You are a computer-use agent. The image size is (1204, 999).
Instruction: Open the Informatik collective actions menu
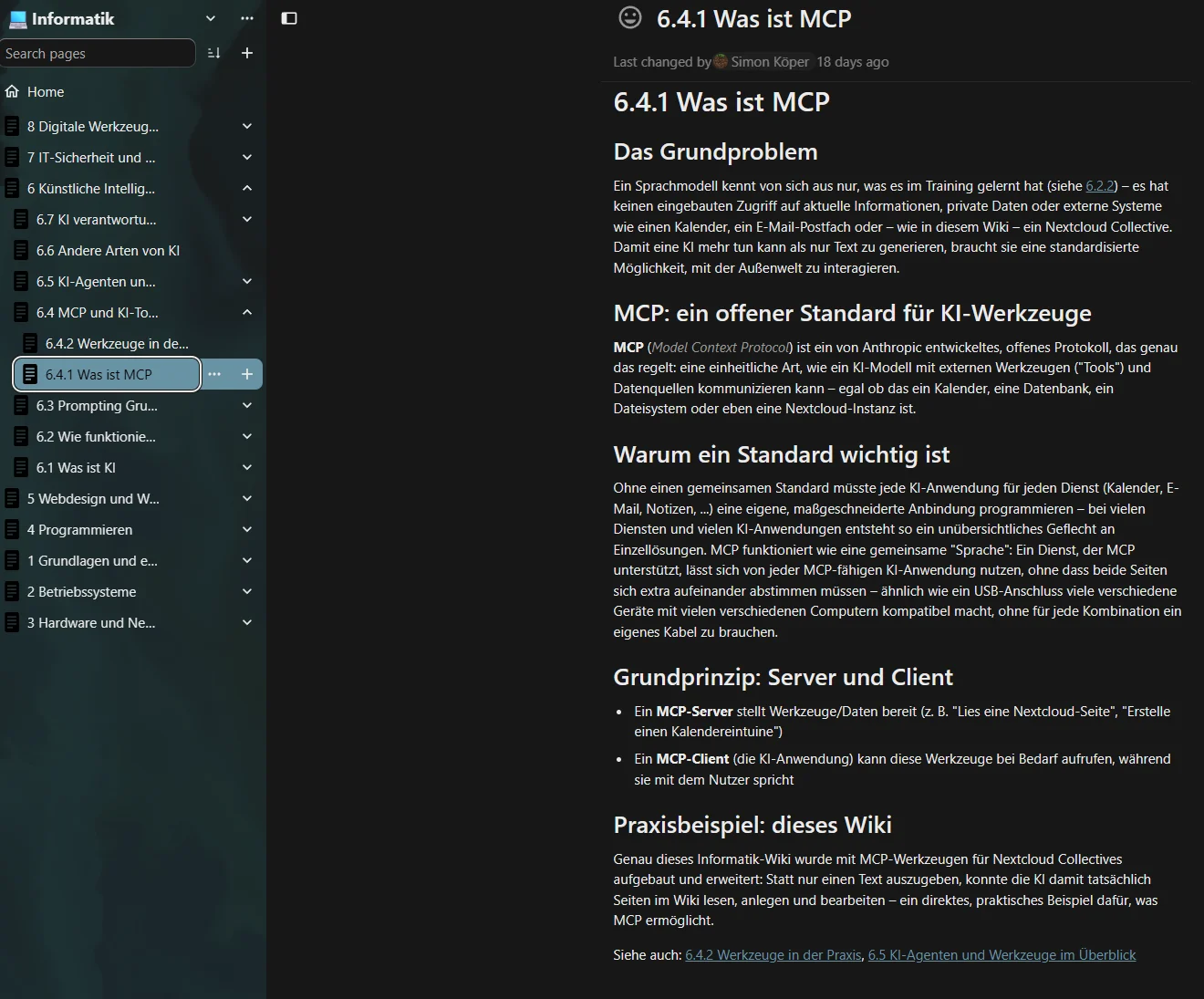247,18
